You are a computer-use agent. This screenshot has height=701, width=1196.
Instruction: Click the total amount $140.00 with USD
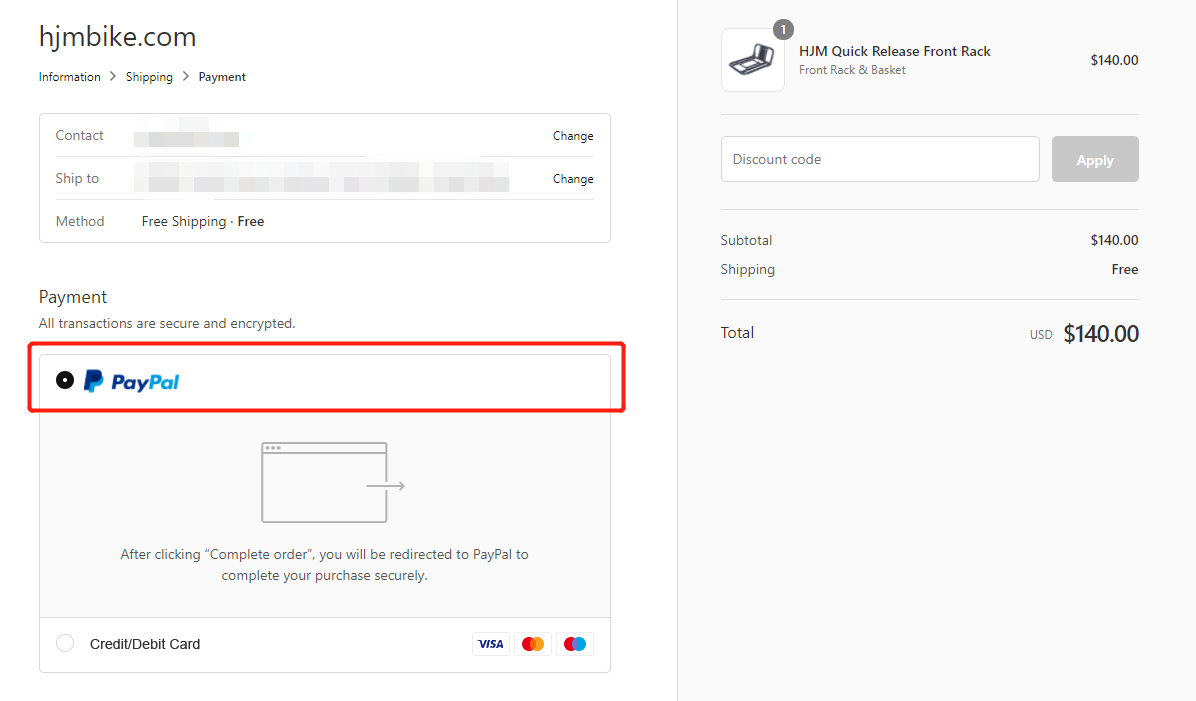(x=1084, y=333)
